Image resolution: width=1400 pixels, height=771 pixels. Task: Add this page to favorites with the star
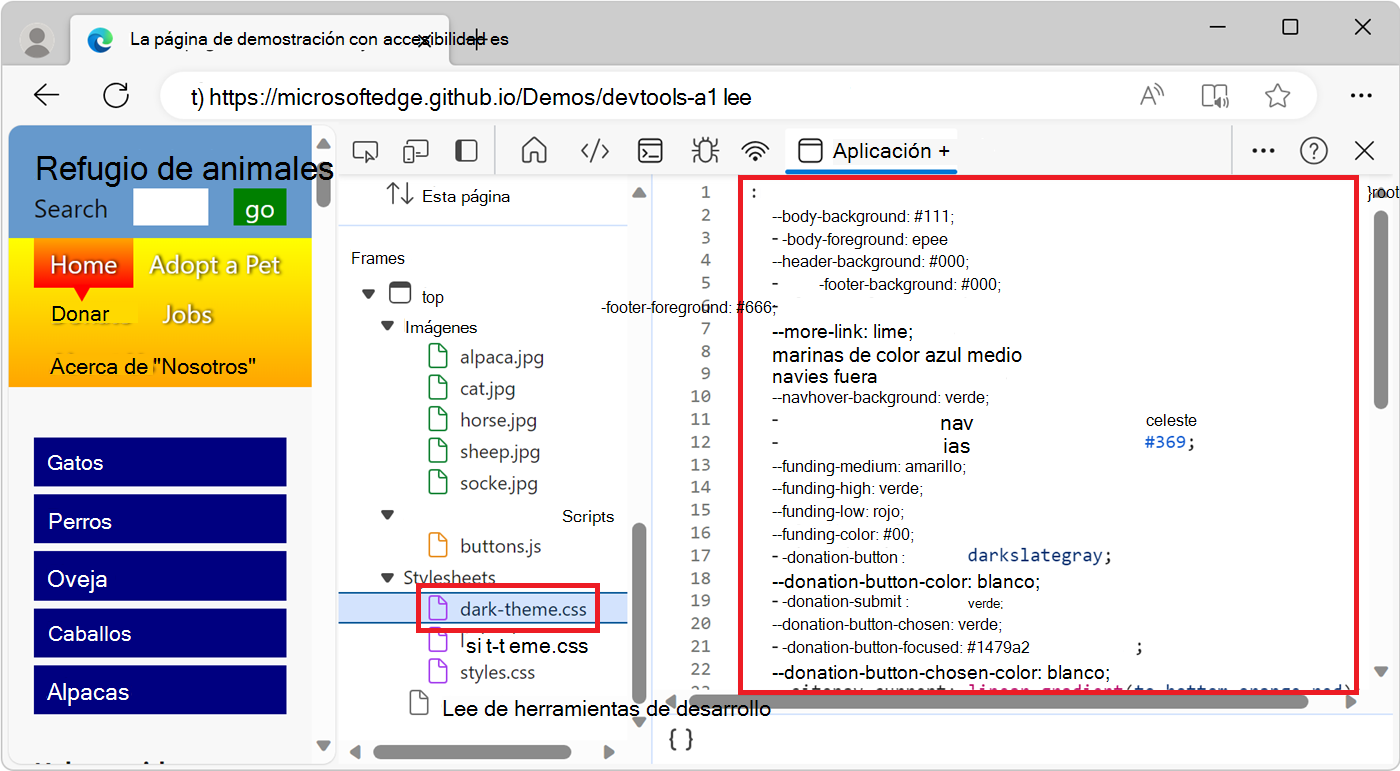click(1277, 94)
